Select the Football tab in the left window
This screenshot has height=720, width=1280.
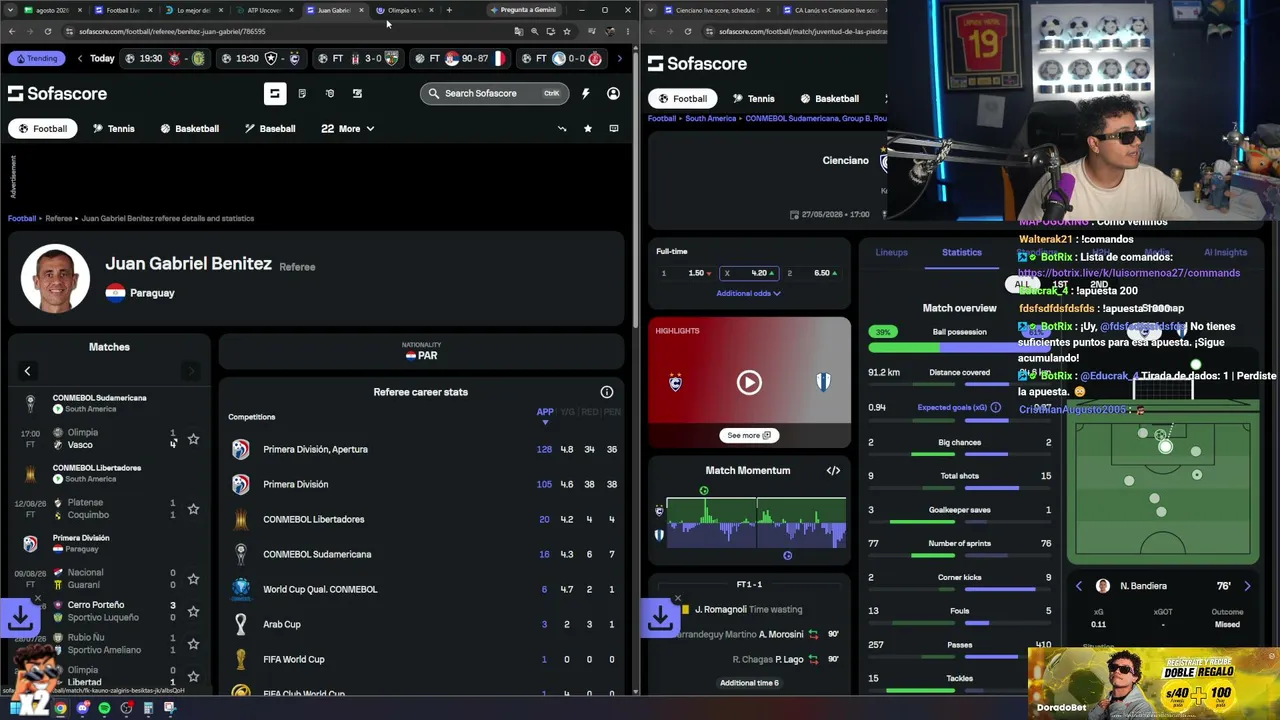tap(43, 128)
